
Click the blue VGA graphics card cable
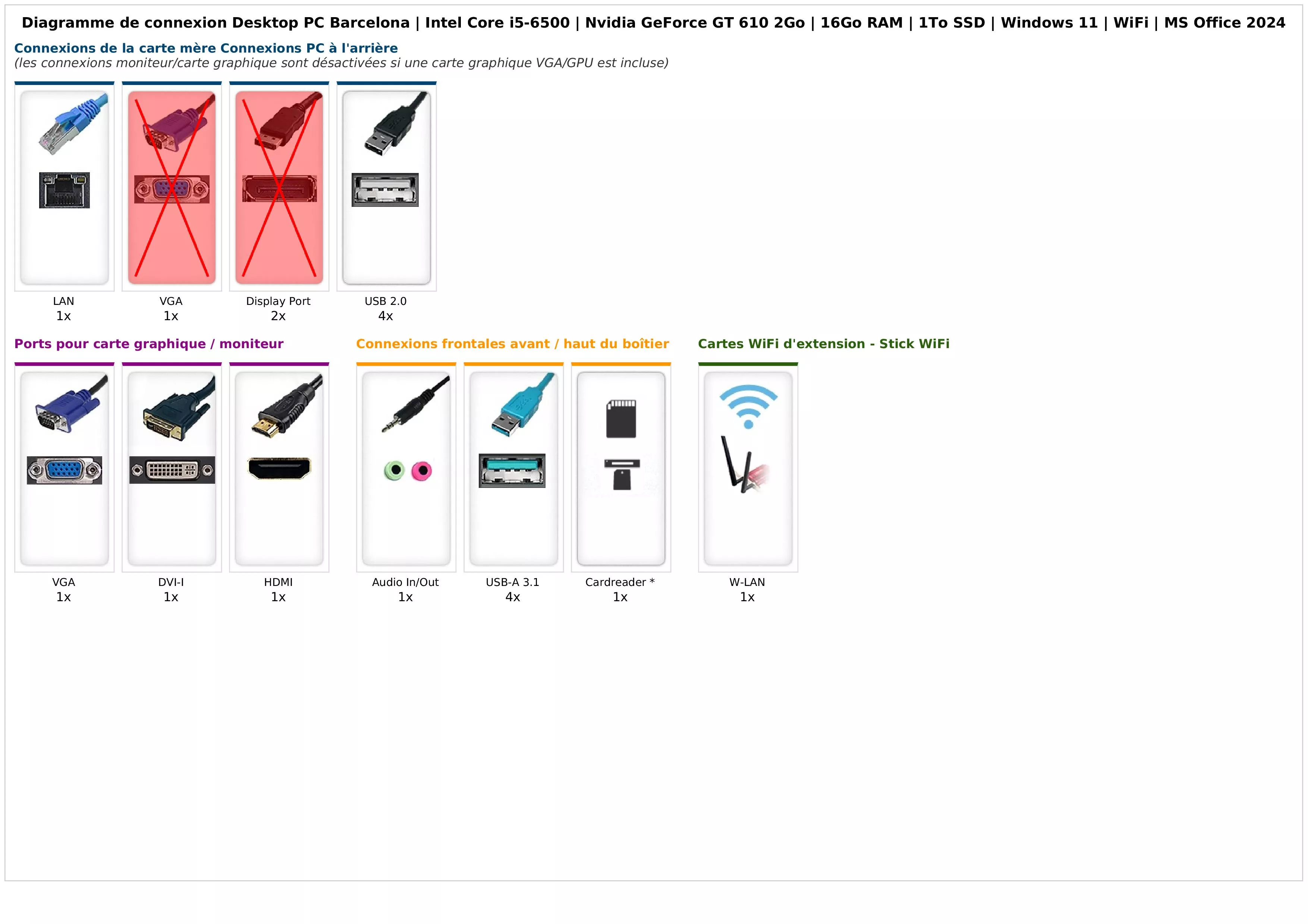pos(70,406)
